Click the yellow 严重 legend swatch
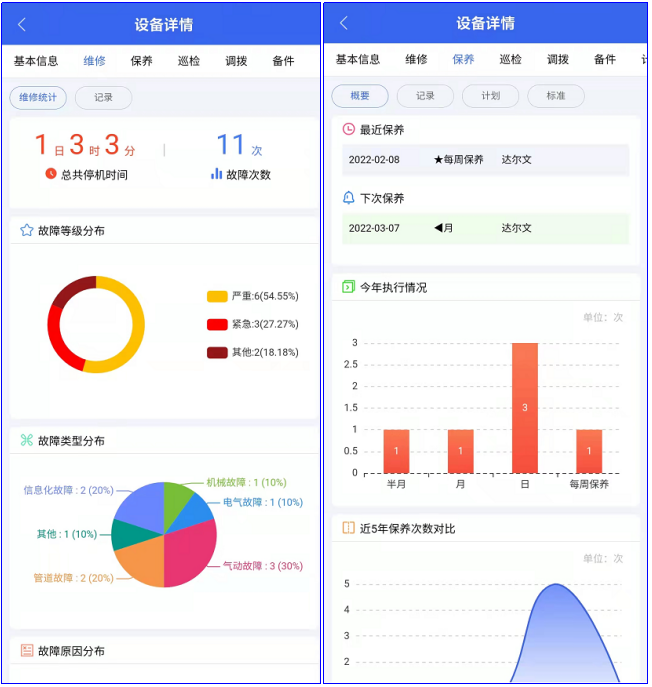Viewport: 652px width, 687px height. 217,296
